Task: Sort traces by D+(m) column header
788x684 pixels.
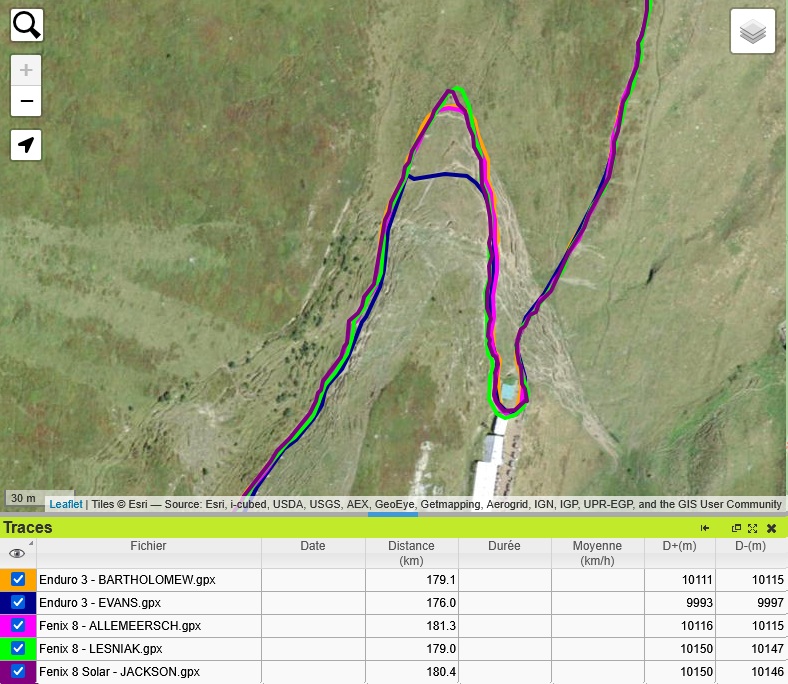Action: (x=680, y=547)
